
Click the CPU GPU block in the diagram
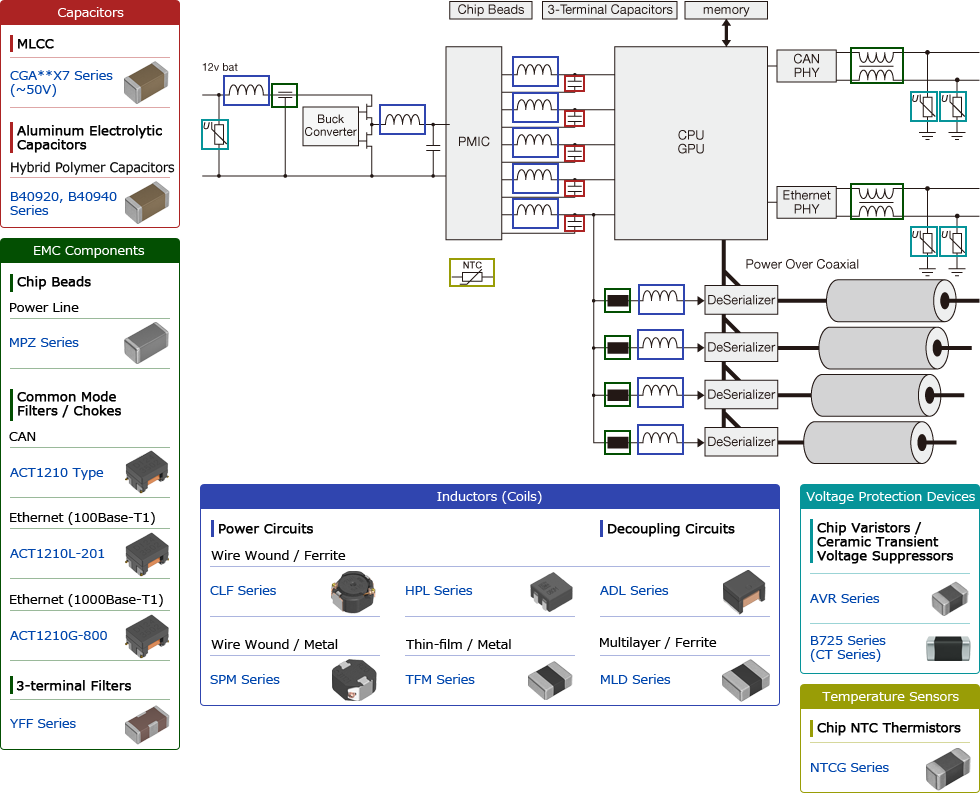point(690,140)
